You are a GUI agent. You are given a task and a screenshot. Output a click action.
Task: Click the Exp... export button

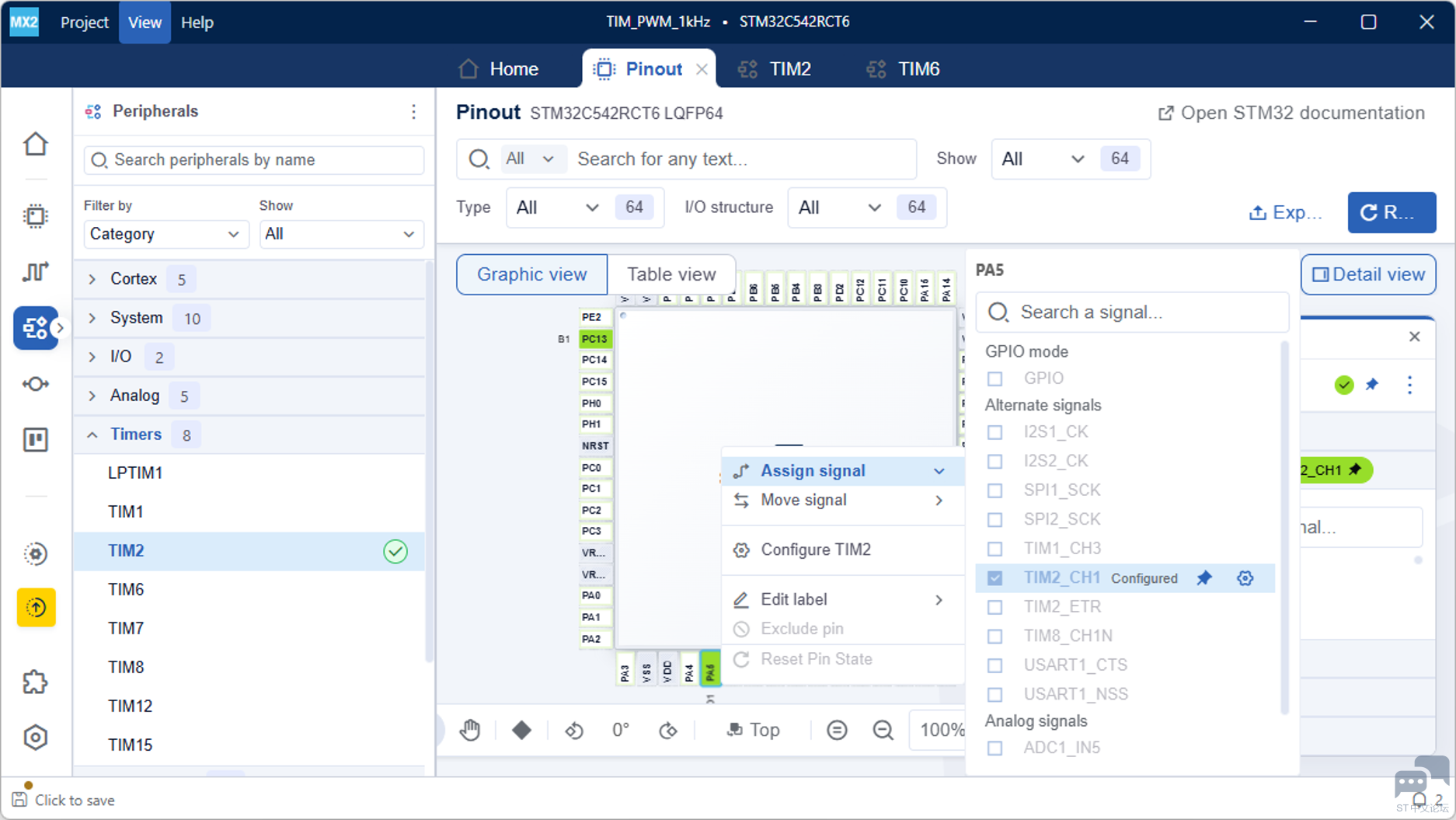point(1286,212)
